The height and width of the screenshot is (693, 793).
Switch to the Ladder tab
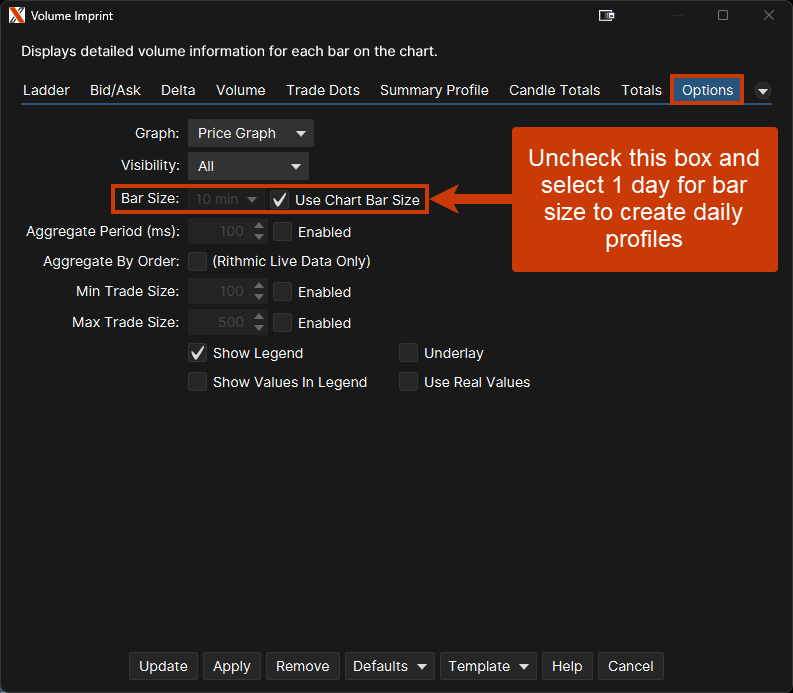pyautogui.click(x=46, y=90)
